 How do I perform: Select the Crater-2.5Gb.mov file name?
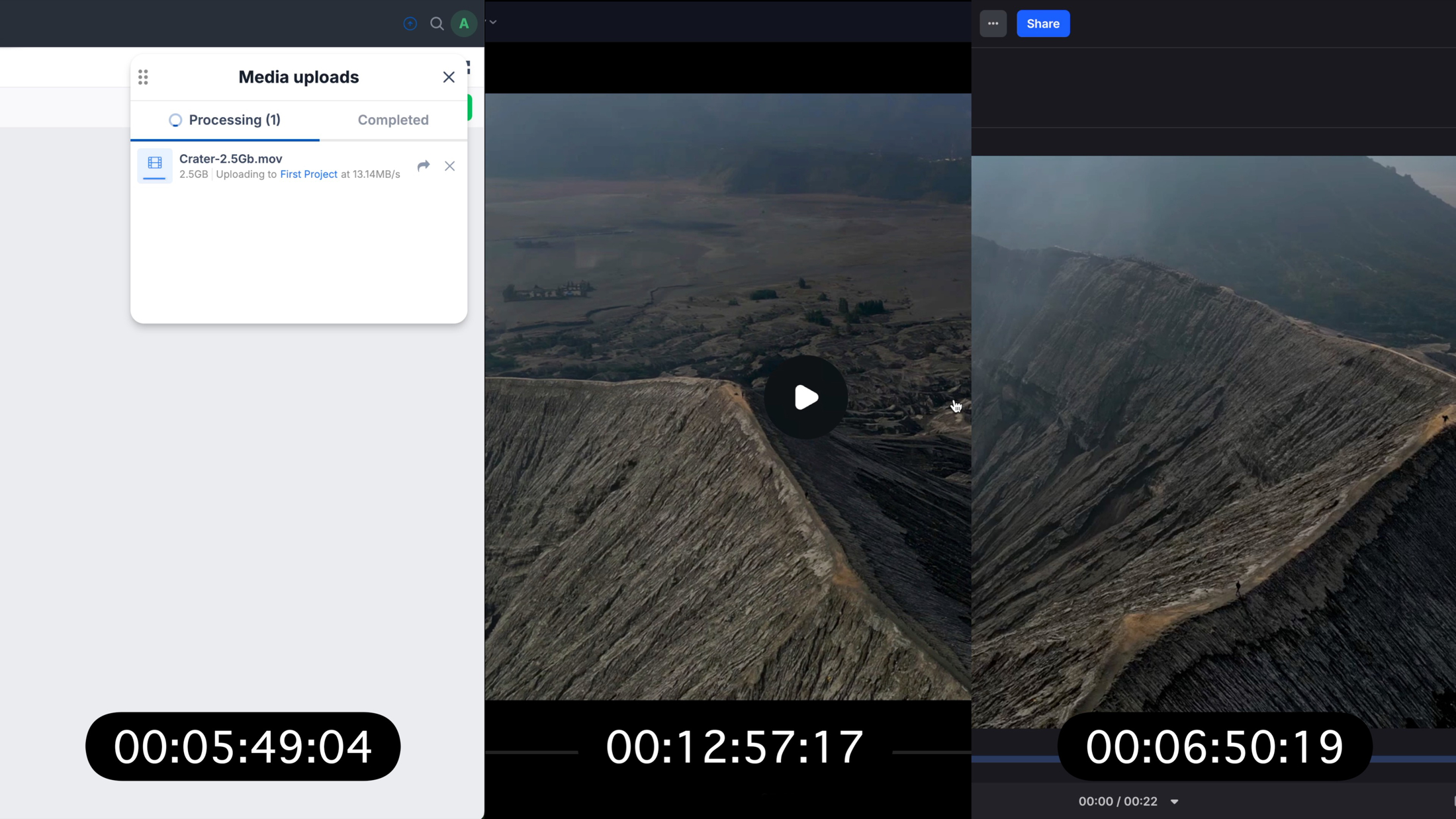[230, 159]
